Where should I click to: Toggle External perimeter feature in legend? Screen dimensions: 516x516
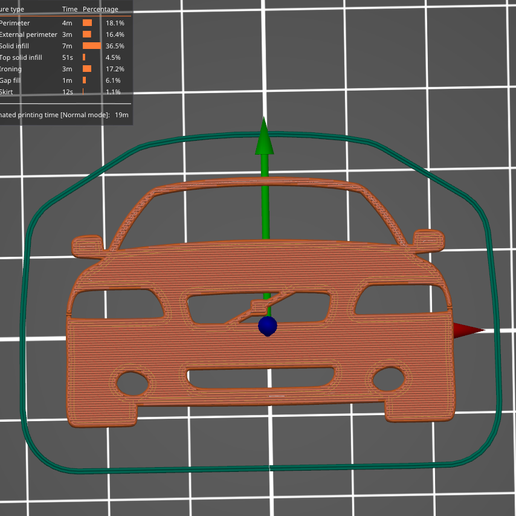click(65, 34)
